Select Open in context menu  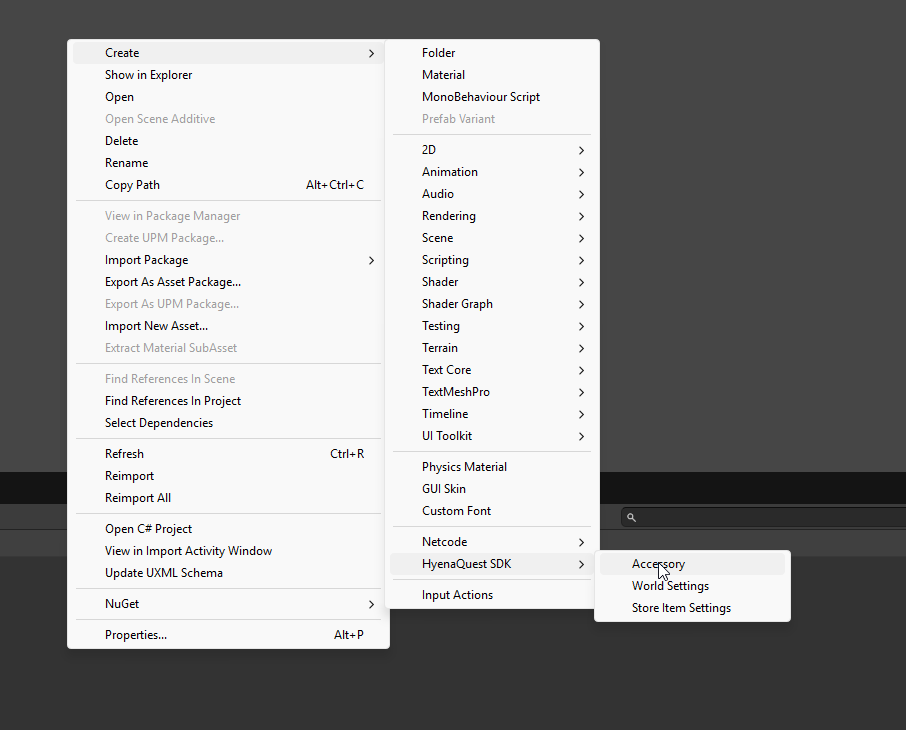[228, 97]
